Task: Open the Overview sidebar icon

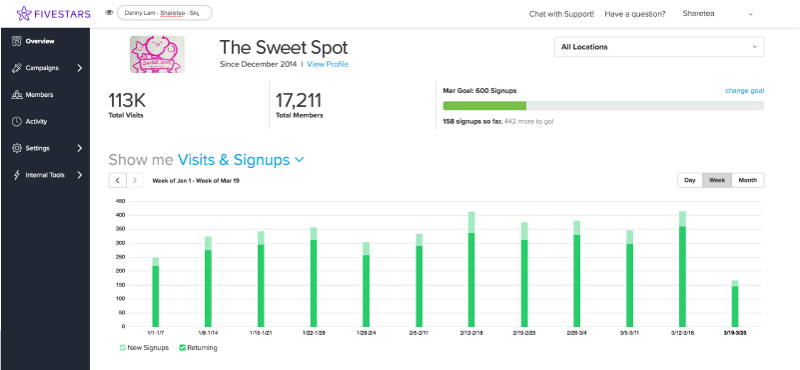Action: tap(17, 41)
